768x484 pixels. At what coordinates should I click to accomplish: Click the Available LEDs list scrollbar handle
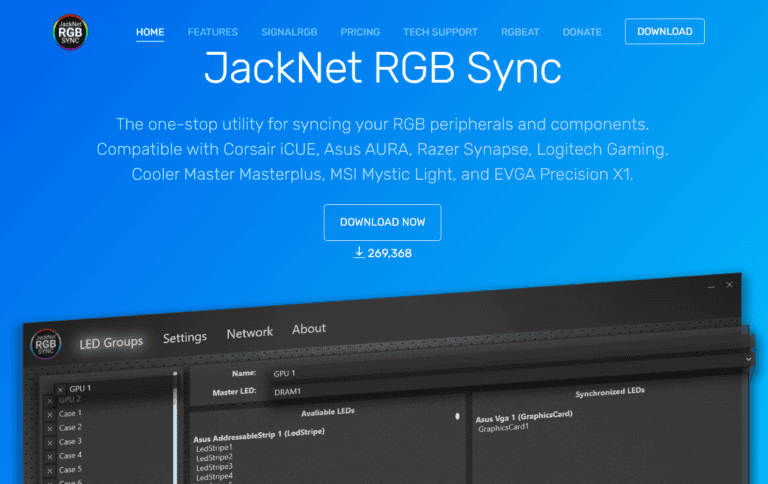click(457, 416)
